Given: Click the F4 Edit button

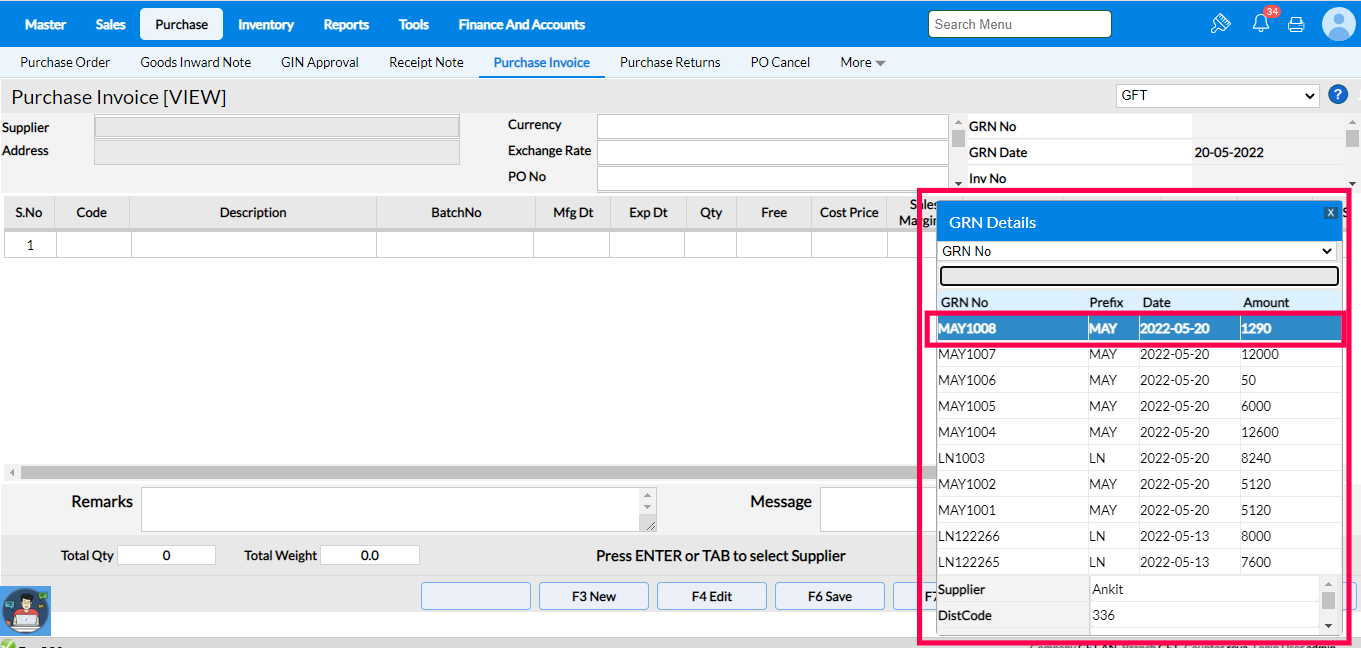Looking at the screenshot, I should (x=712, y=596).
